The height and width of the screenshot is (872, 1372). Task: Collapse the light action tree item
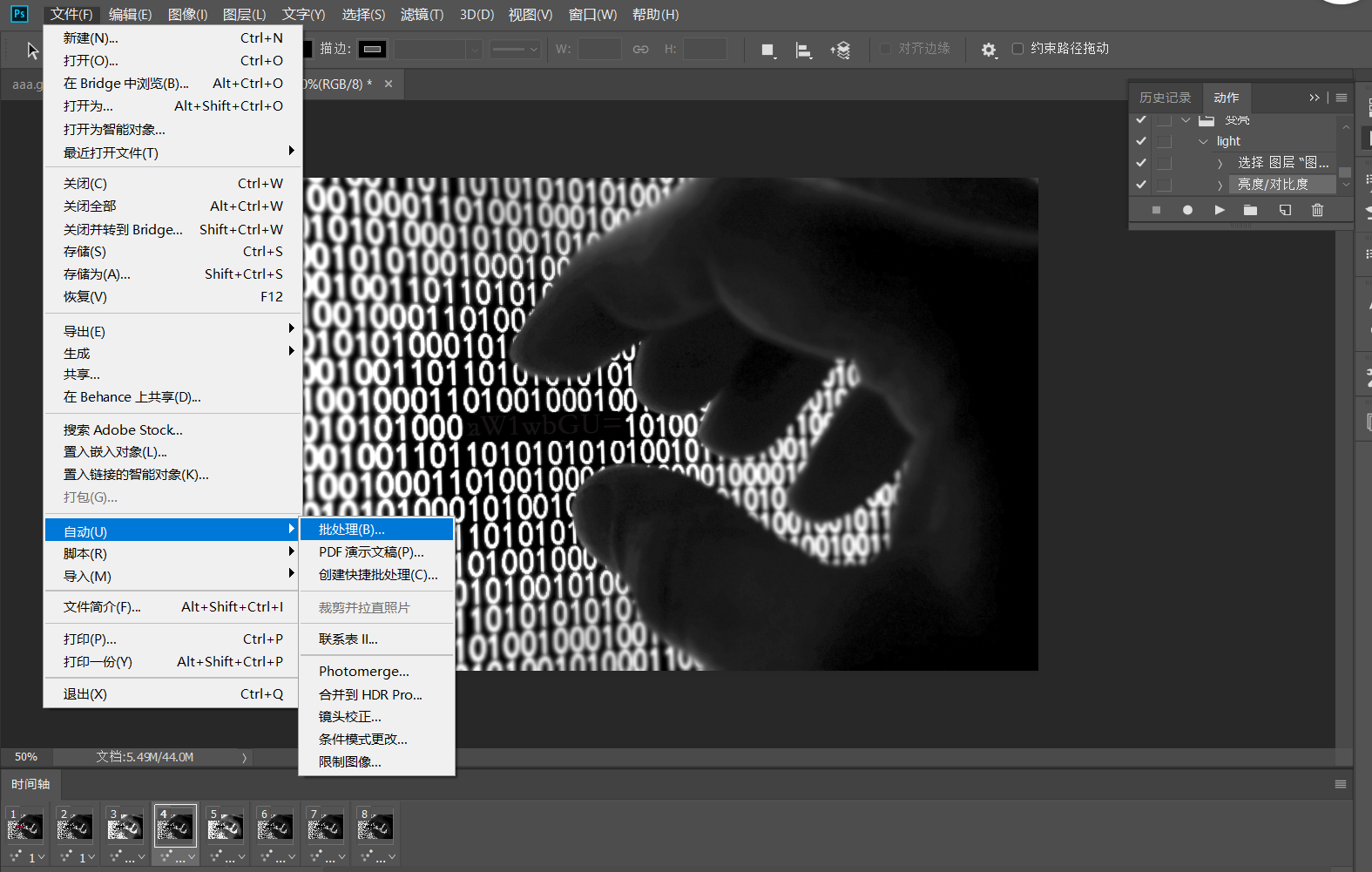pos(1203,141)
